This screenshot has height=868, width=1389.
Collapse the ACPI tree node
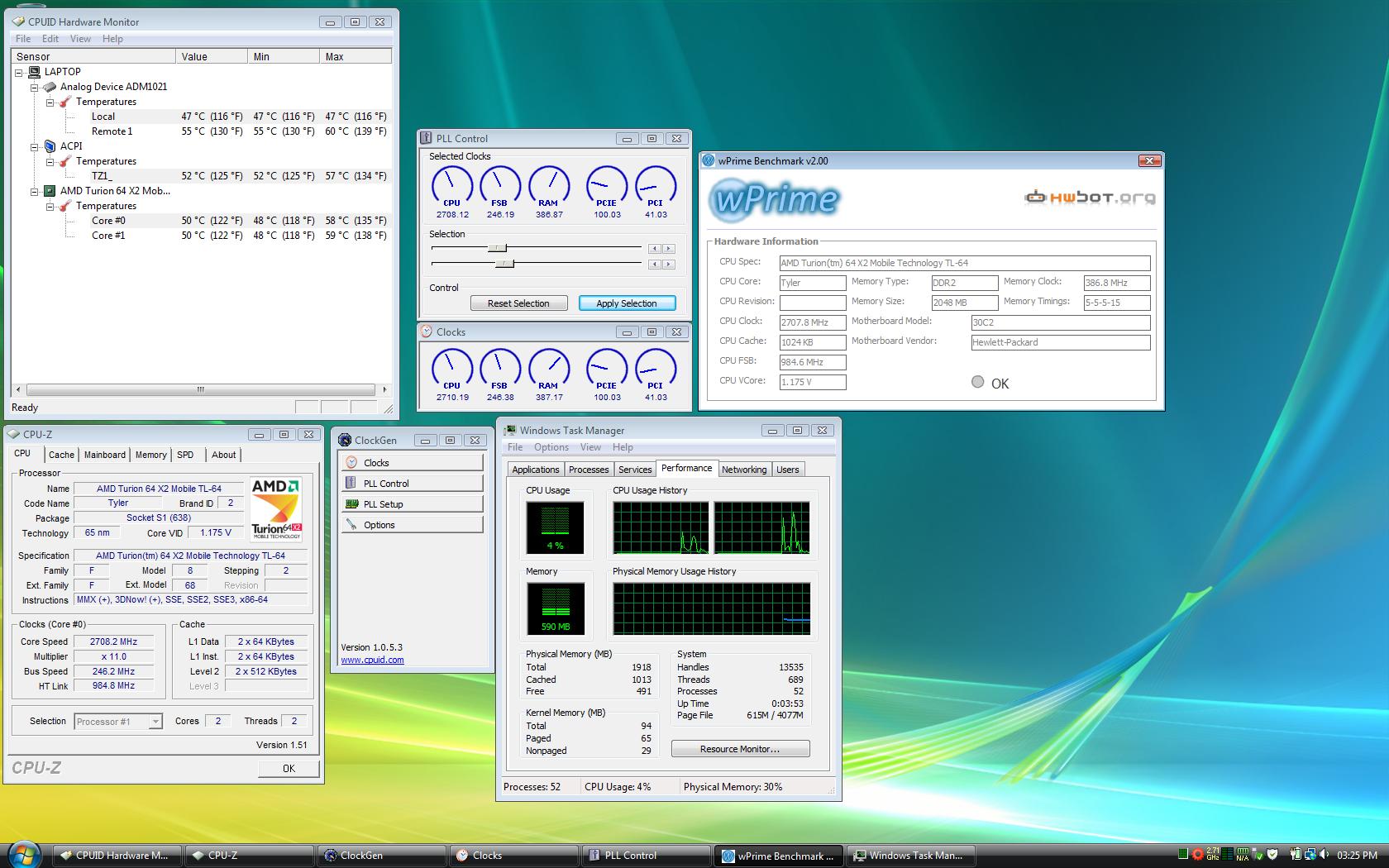click(x=35, y=146)
